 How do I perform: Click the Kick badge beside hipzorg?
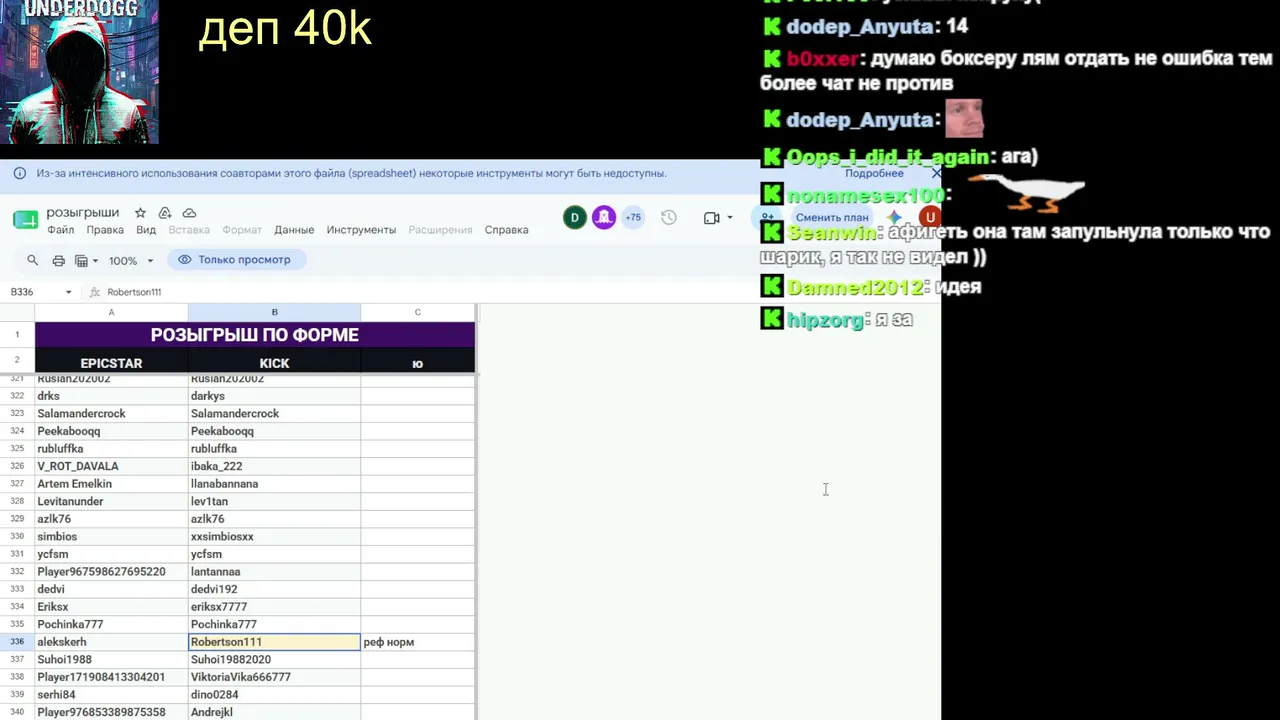click(x=771, y=319)
